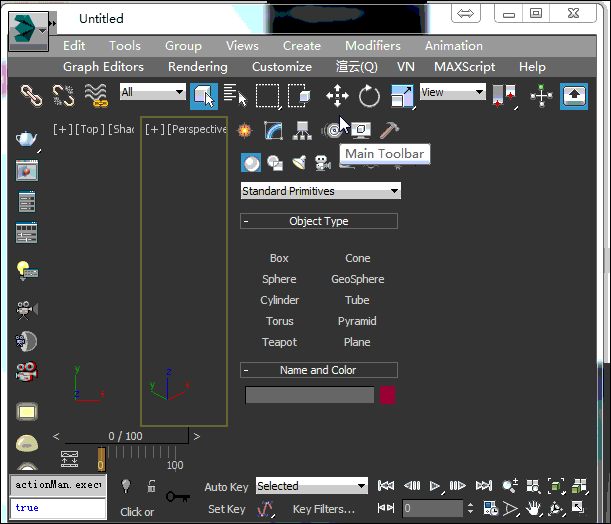Create a Teapot primitive
The height and width of the screenshot is (524, 611).
pos(279,342)
